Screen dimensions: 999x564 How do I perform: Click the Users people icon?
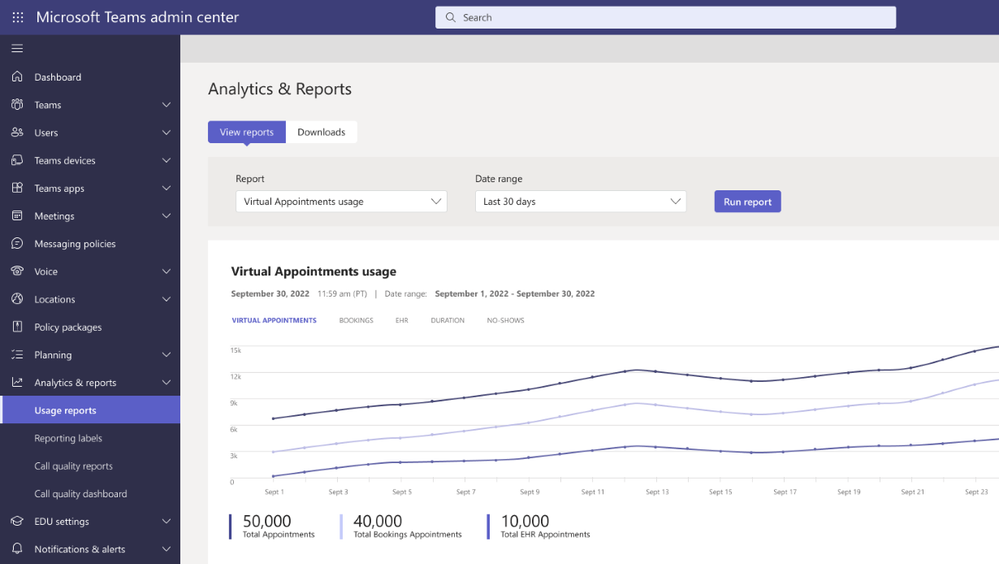[x=17, y=132]
